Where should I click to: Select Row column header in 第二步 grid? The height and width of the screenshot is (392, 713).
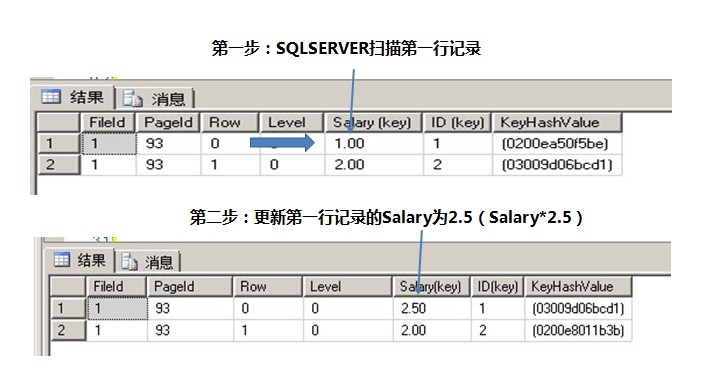click(x=268, y=287)
